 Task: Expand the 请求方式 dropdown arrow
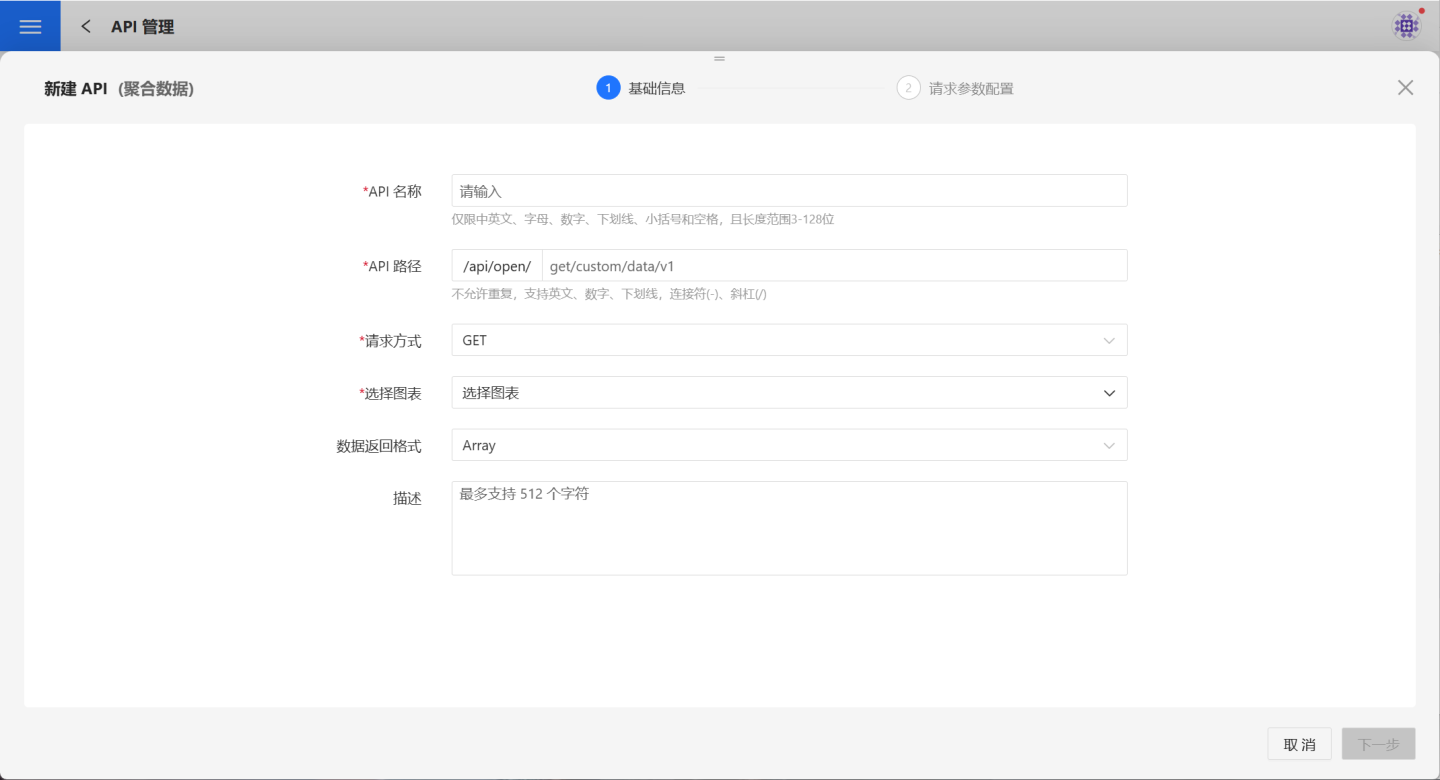(x=1108, y=341)
